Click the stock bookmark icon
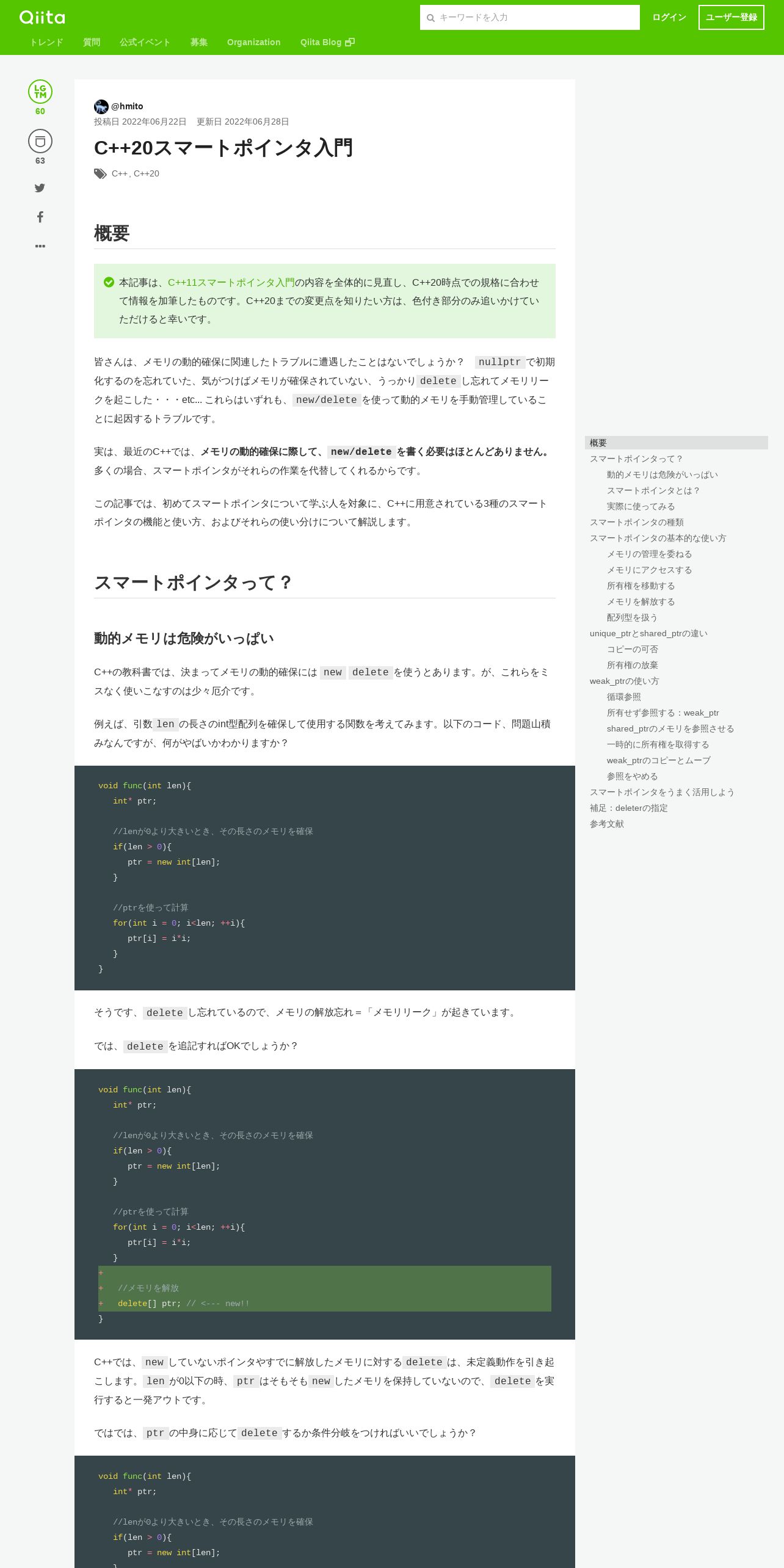The height and width of the screenshot is (1568, 784). (40, 141)
